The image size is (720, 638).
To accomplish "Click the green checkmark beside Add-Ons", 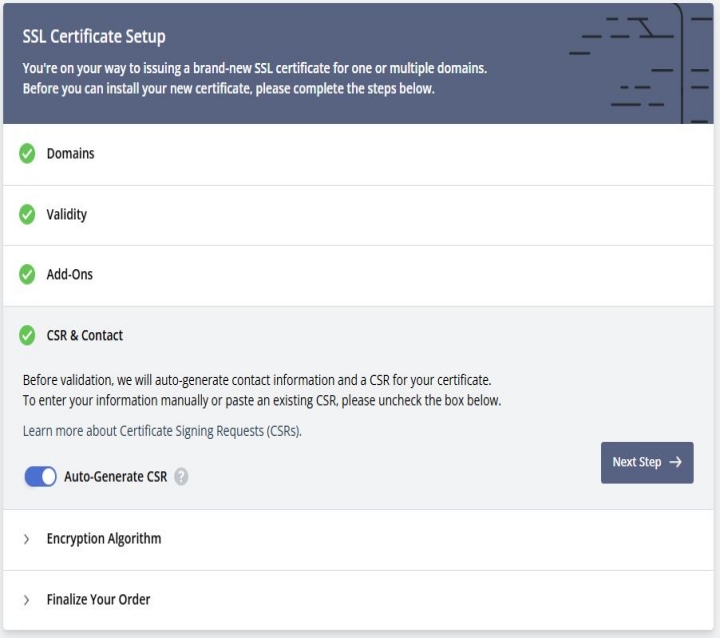I will (27, 274).
